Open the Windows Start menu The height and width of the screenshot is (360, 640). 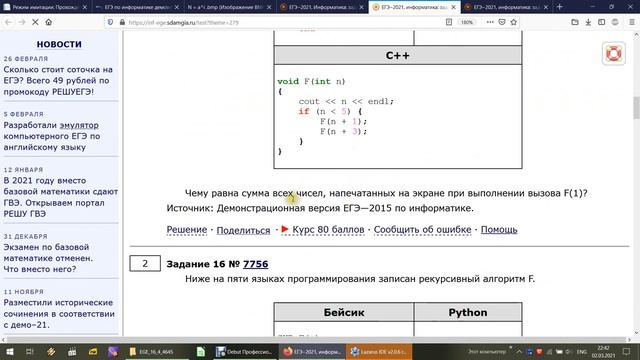(9, 351)
